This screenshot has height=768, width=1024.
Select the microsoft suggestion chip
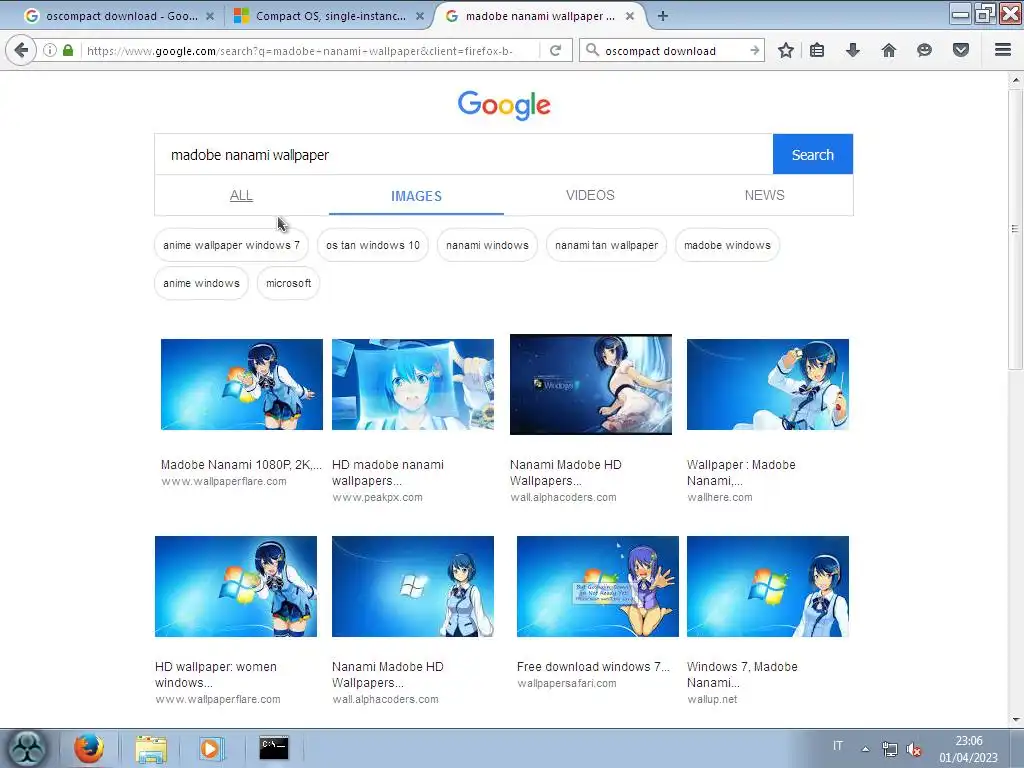pos(289,283)
